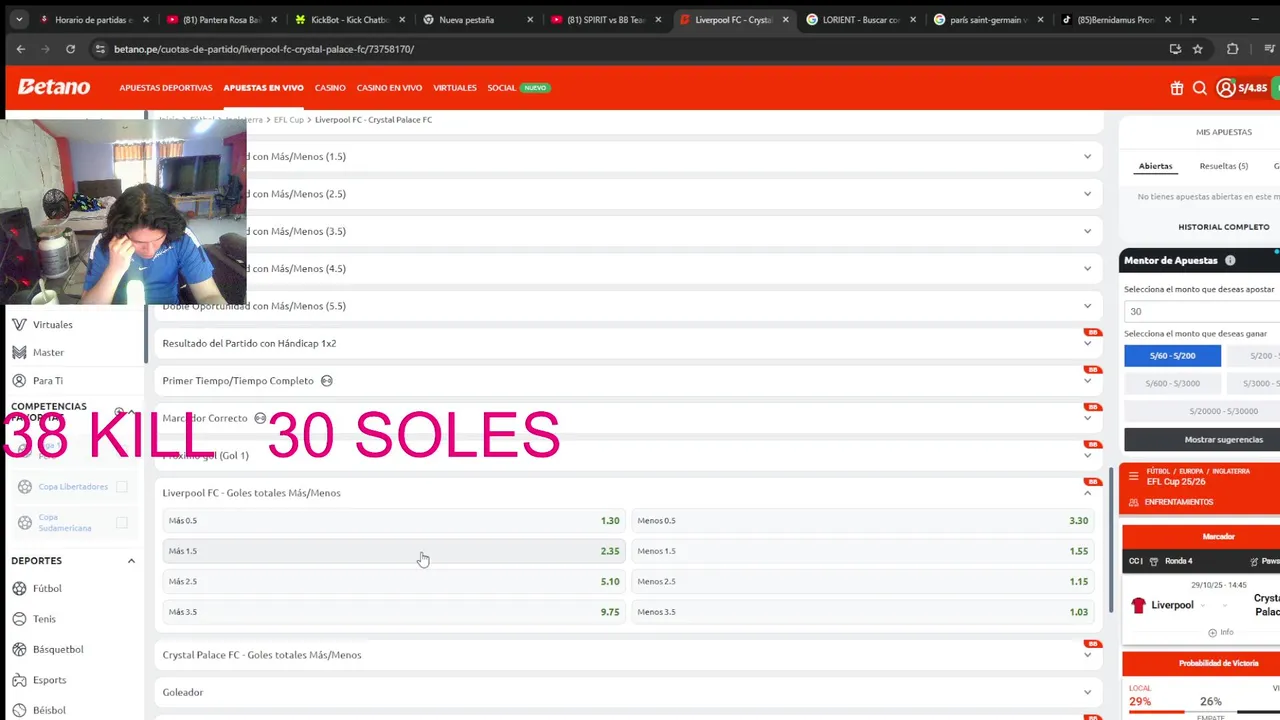Switch to the Abiertas bets tab
Image resolution: width=1280 pixels, height=720 pixels.
tap(1155, 166)
